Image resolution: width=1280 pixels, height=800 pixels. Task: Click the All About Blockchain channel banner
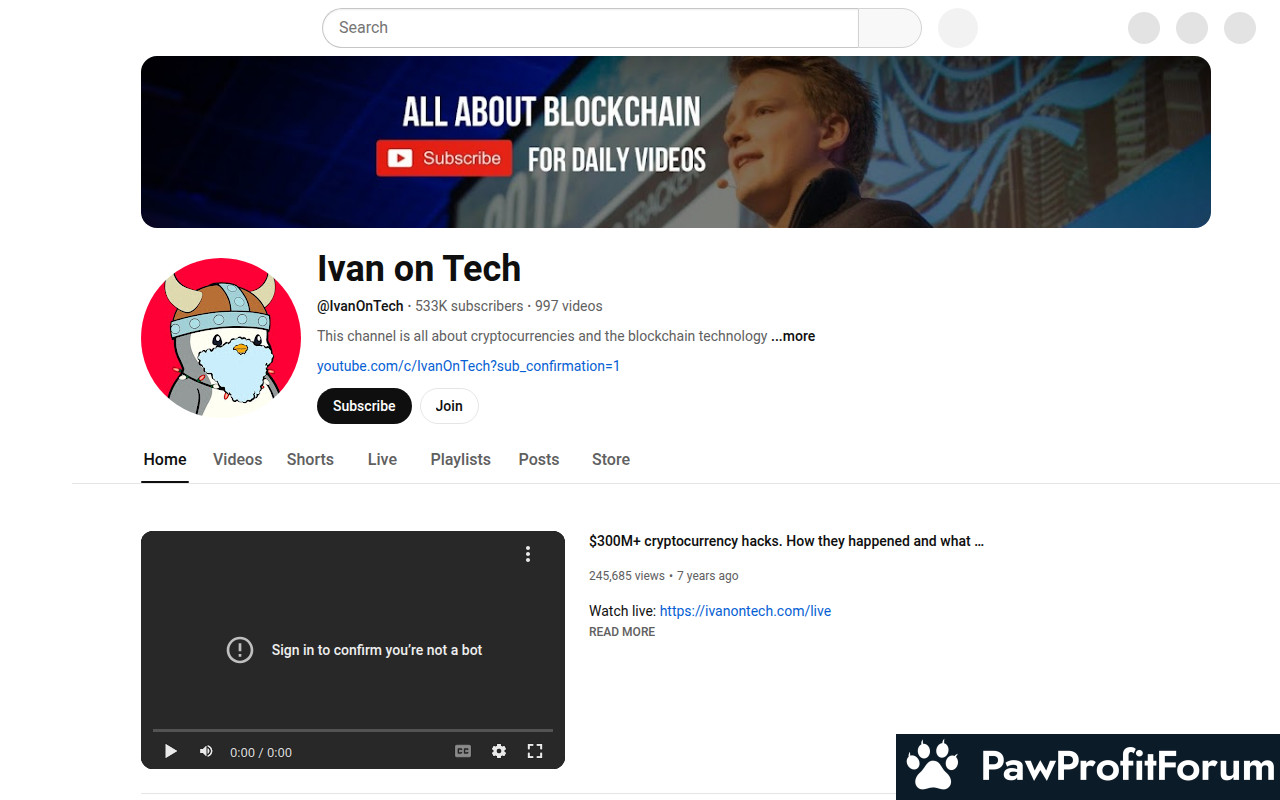tap(676, 142)
